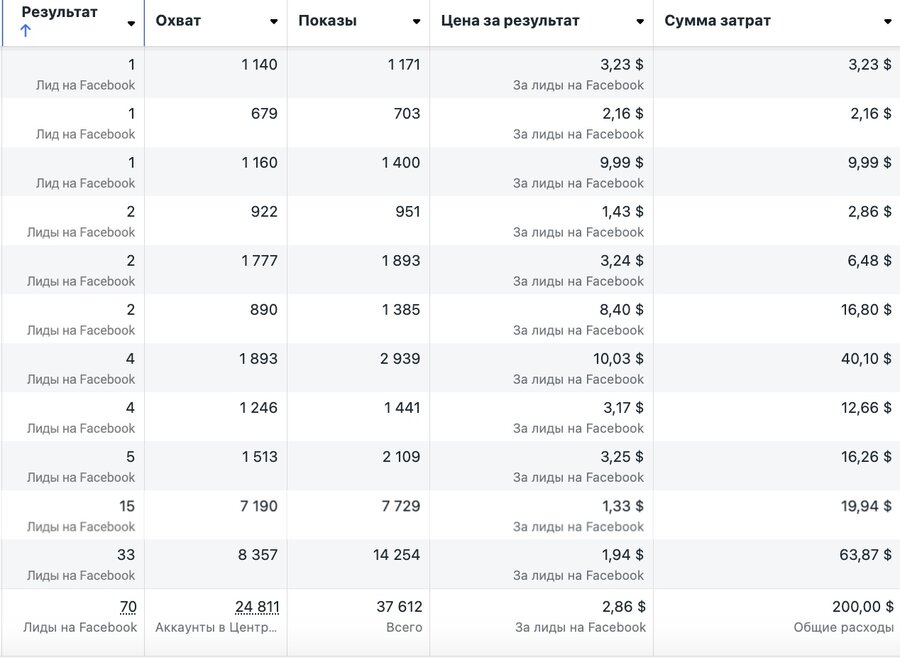Select impressions cell 1 400
The height and width of the screenshot is (658, 900).
(x=401, y=162)
